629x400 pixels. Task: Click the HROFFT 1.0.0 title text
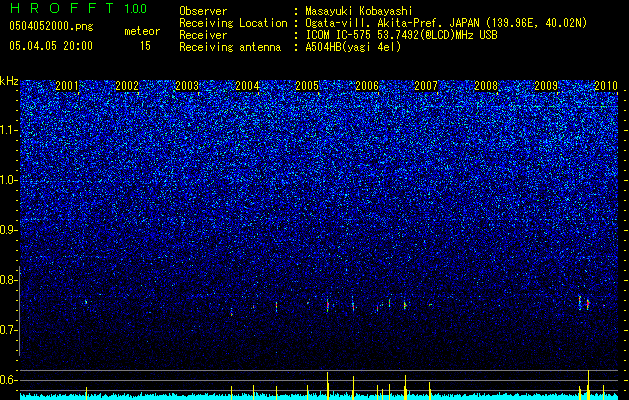(78, 8)
